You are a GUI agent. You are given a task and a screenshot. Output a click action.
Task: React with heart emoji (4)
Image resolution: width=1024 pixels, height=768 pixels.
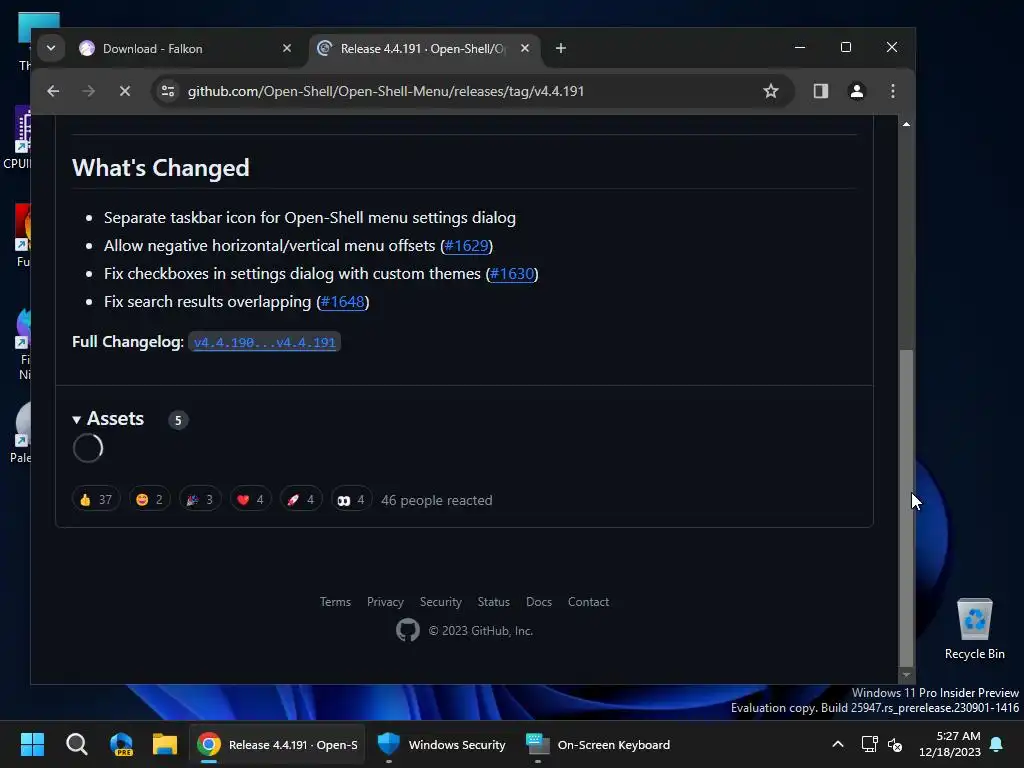click(x=250, y=500)
